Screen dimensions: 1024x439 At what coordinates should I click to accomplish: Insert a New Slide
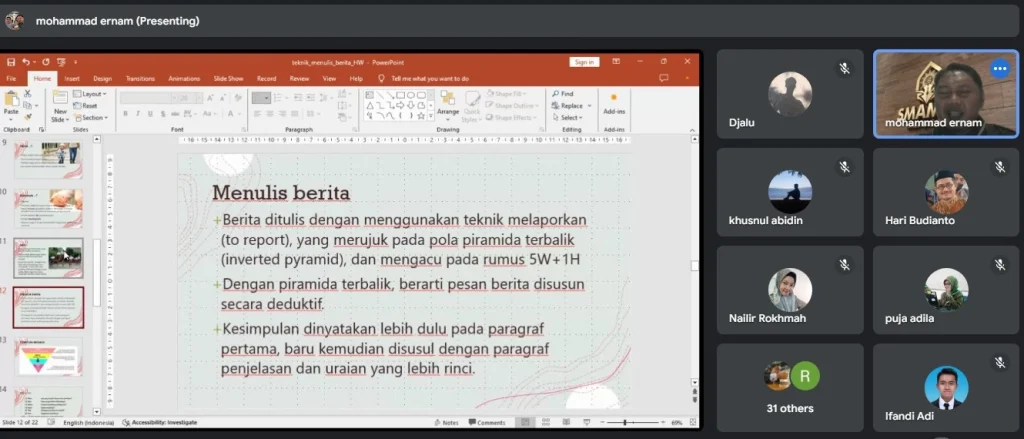59,106
